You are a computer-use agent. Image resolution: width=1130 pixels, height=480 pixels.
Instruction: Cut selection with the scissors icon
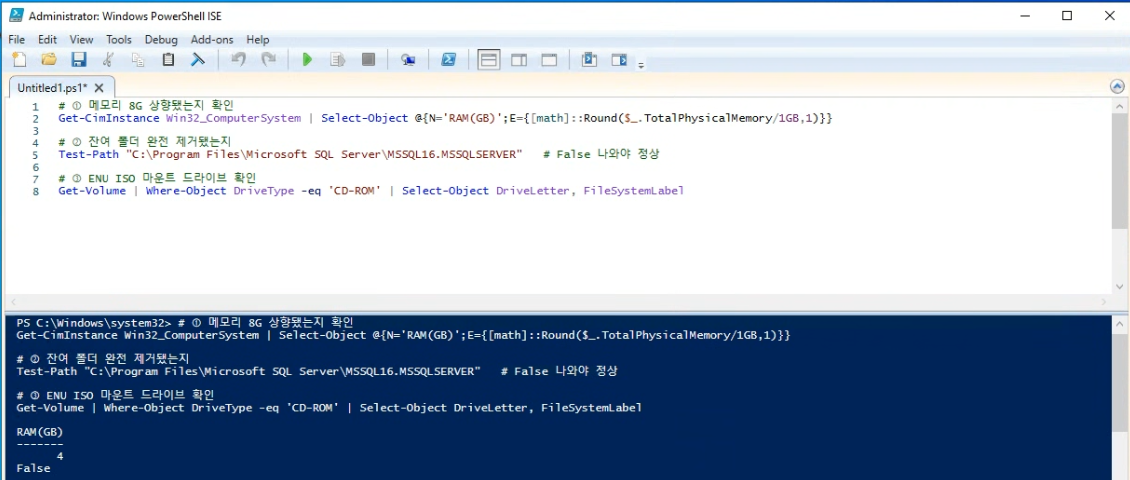click(x=109, y=60)
